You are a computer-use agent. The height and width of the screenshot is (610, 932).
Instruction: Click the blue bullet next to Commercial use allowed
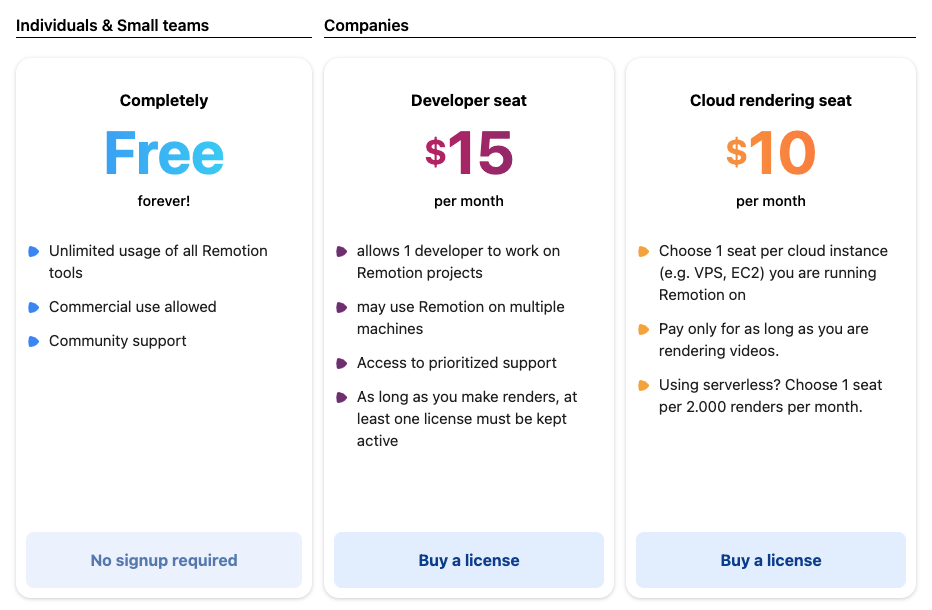click(x=35, y=307)
